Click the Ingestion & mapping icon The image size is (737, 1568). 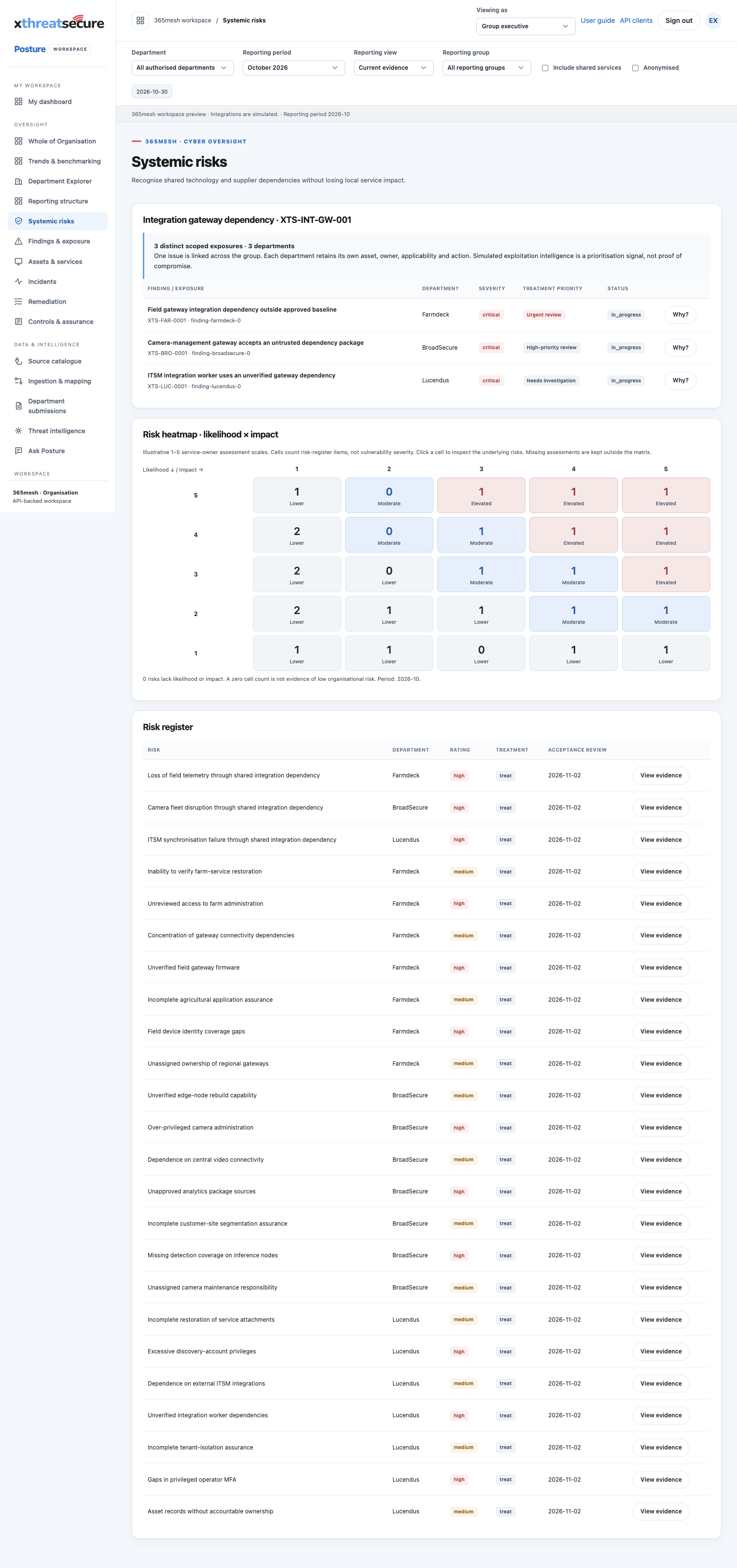click(x=18, y=381)
